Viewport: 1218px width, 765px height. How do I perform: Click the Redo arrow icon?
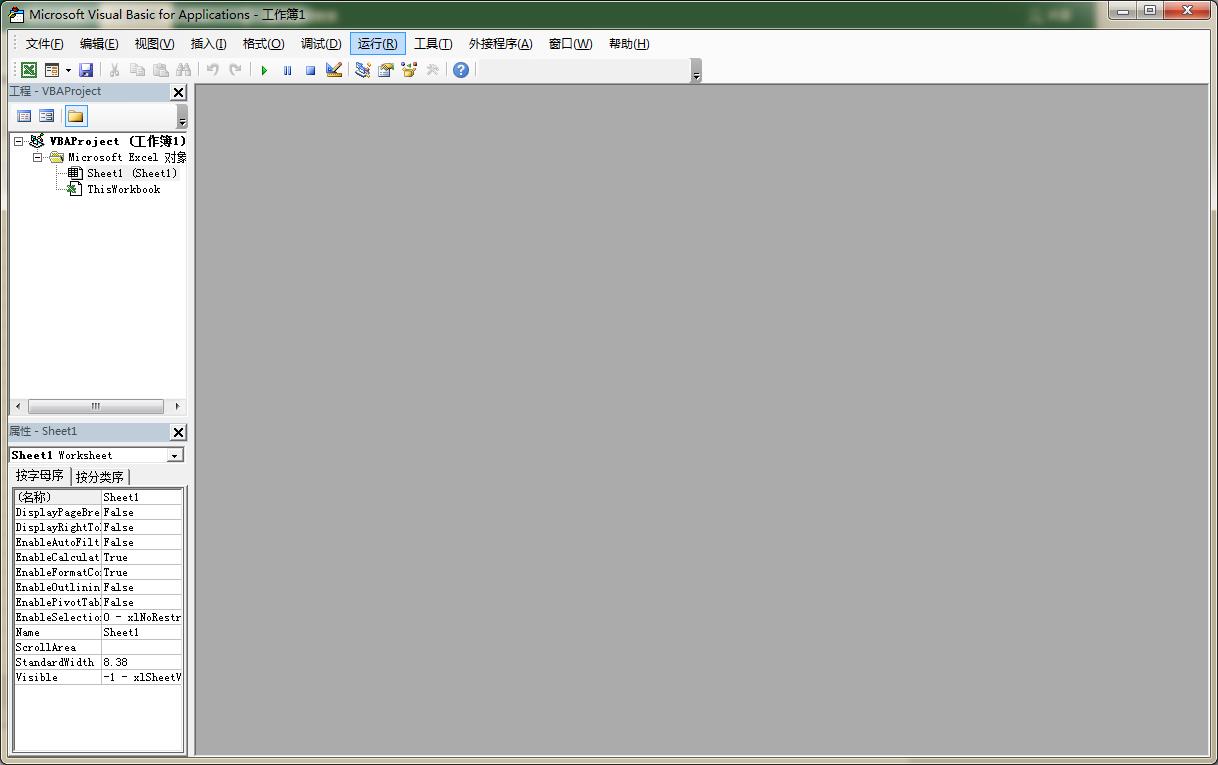click(235, 70)
